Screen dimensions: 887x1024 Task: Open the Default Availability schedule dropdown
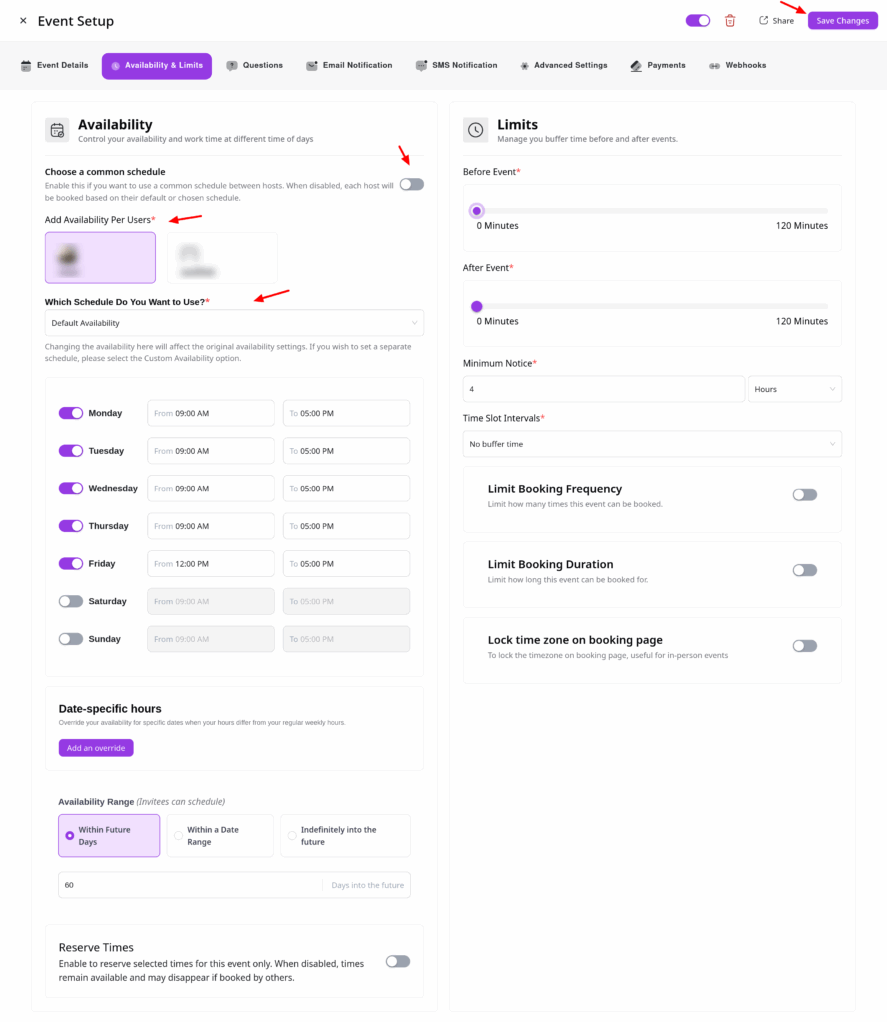(x=234, y=323)
